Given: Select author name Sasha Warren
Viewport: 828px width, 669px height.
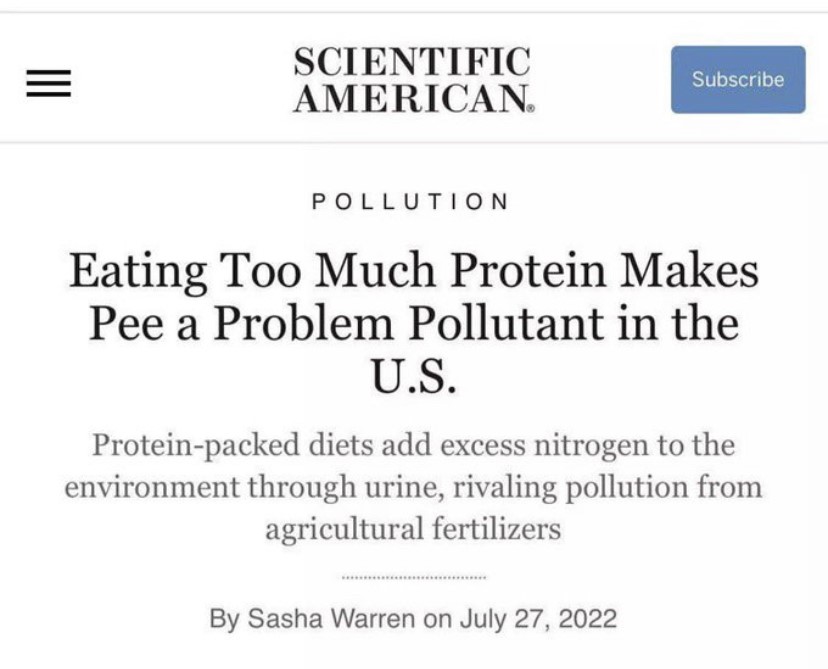Looking at the screenshot, I should [x=328, y=617].
